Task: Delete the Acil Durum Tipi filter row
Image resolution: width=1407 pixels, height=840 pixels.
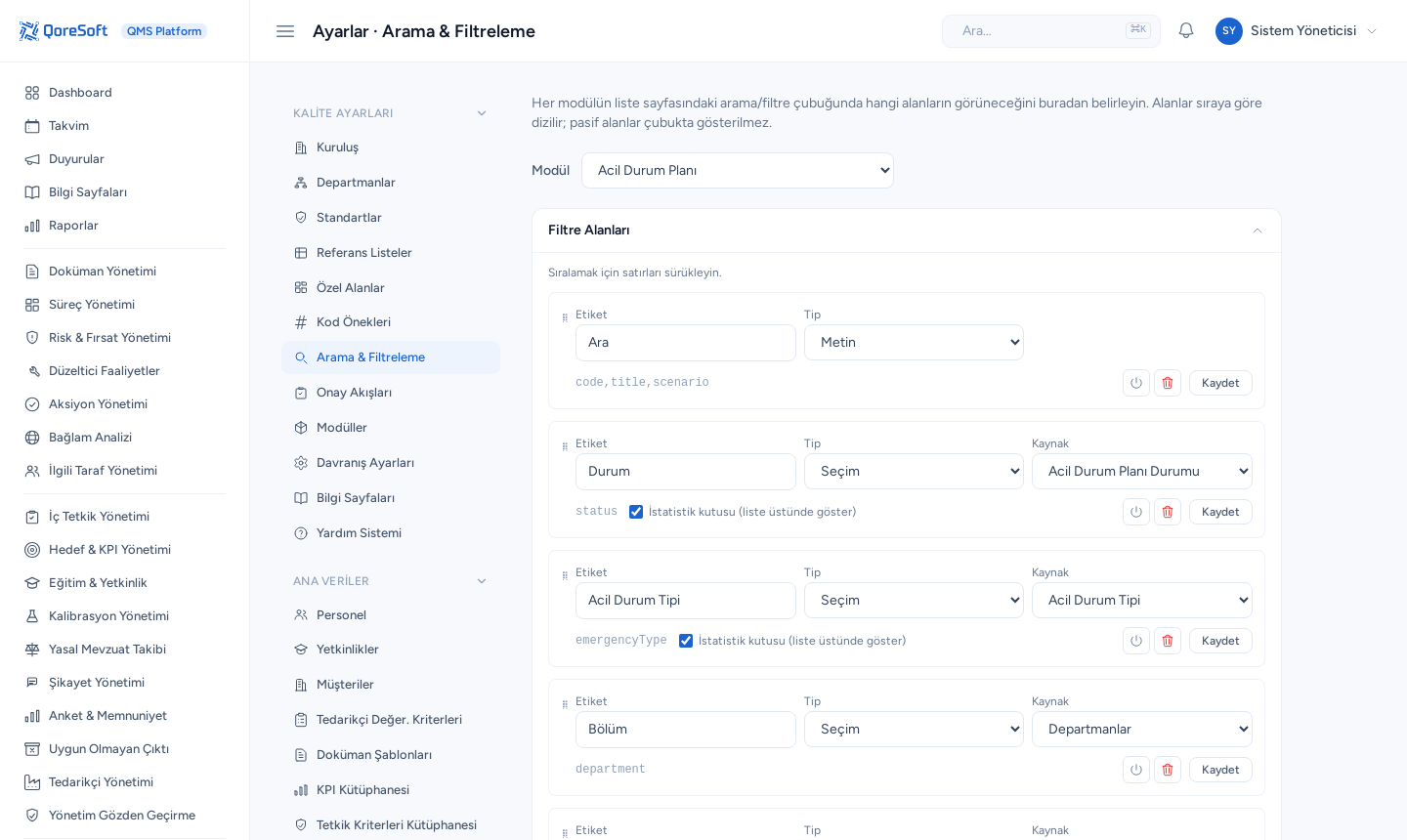Action: point(1168,641)
